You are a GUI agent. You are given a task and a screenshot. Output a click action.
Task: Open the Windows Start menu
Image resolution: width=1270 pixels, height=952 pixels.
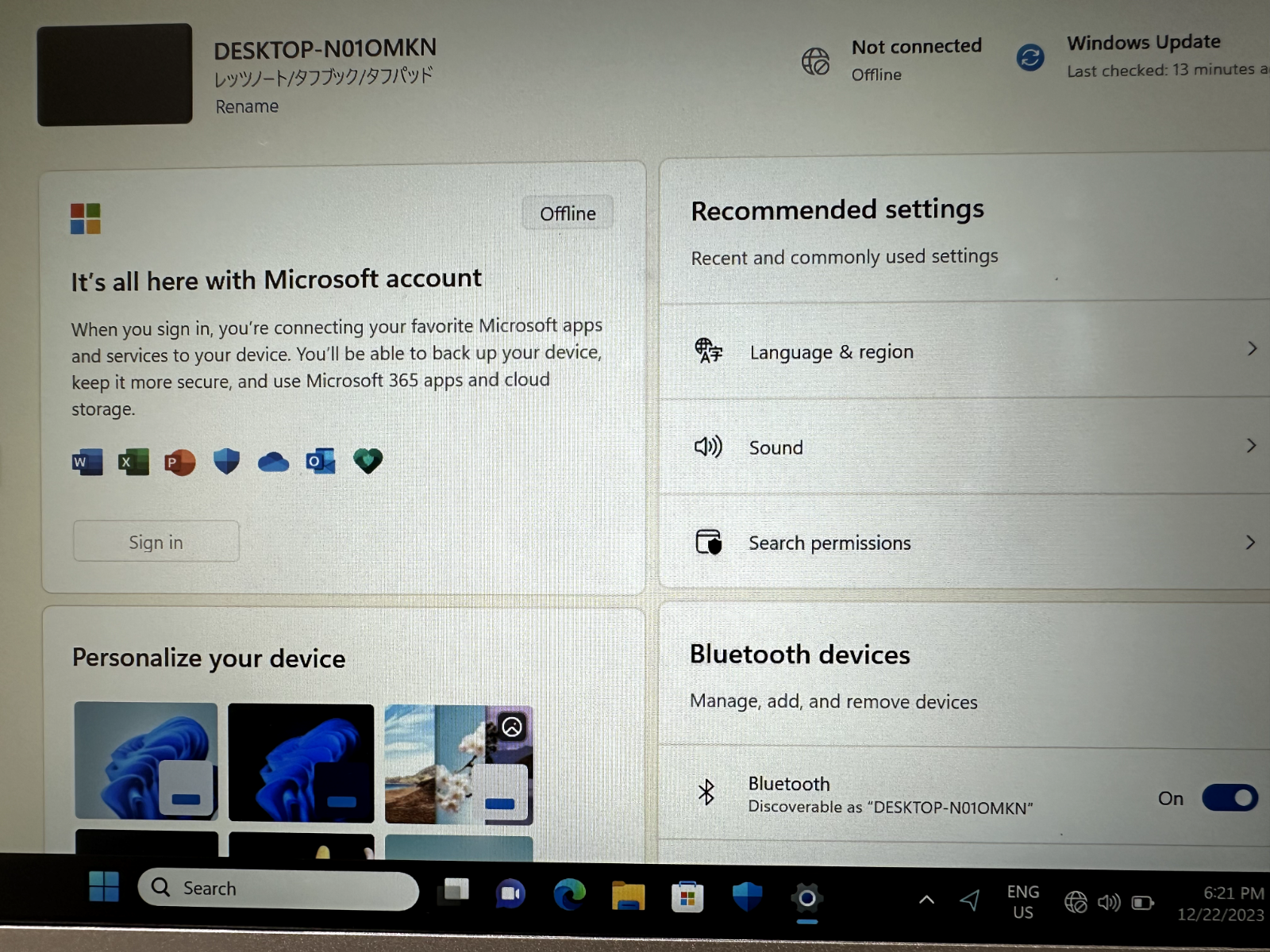[104, 886]
